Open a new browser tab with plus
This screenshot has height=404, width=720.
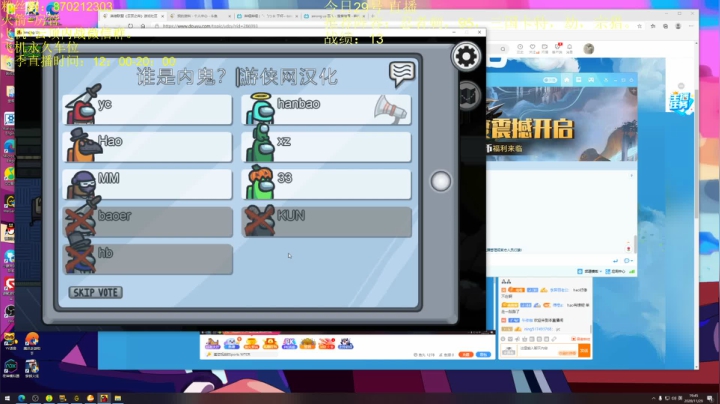[x=373, y=16]
